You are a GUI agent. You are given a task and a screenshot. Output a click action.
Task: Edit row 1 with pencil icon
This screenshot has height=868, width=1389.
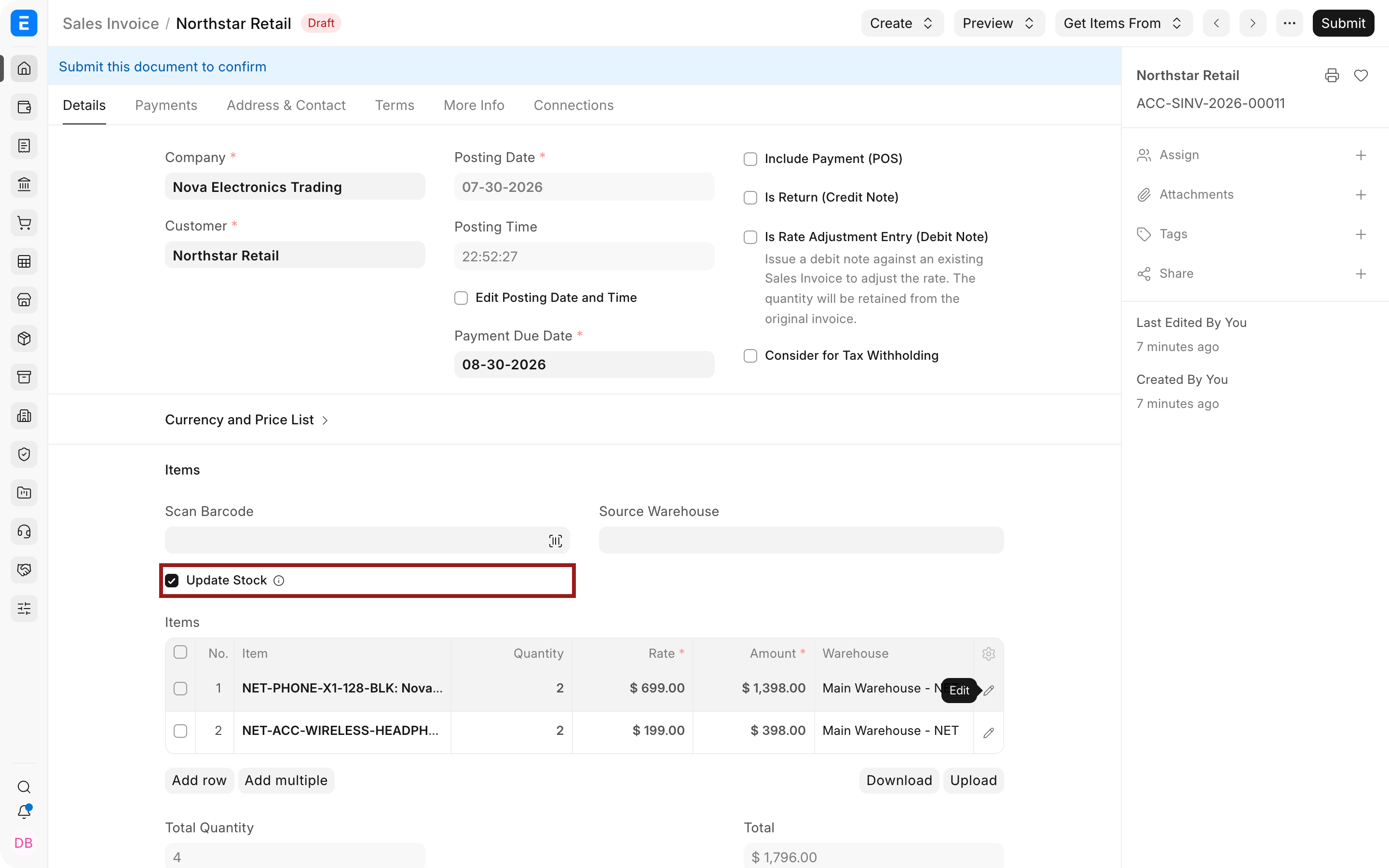(x=988, y=690)
